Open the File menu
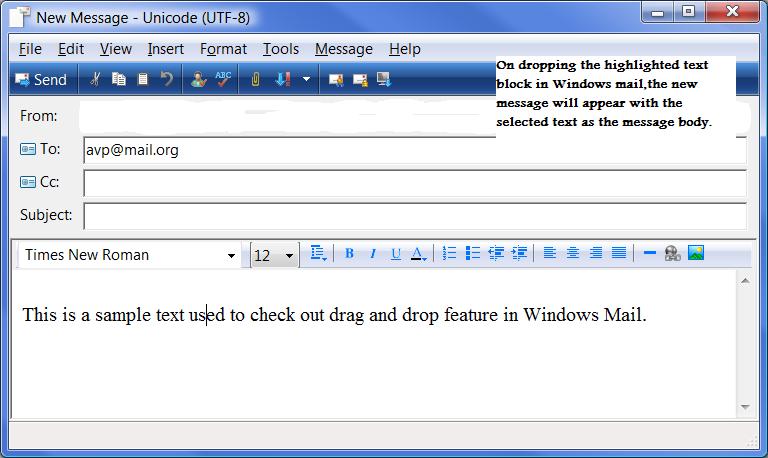 click(30, 49)
